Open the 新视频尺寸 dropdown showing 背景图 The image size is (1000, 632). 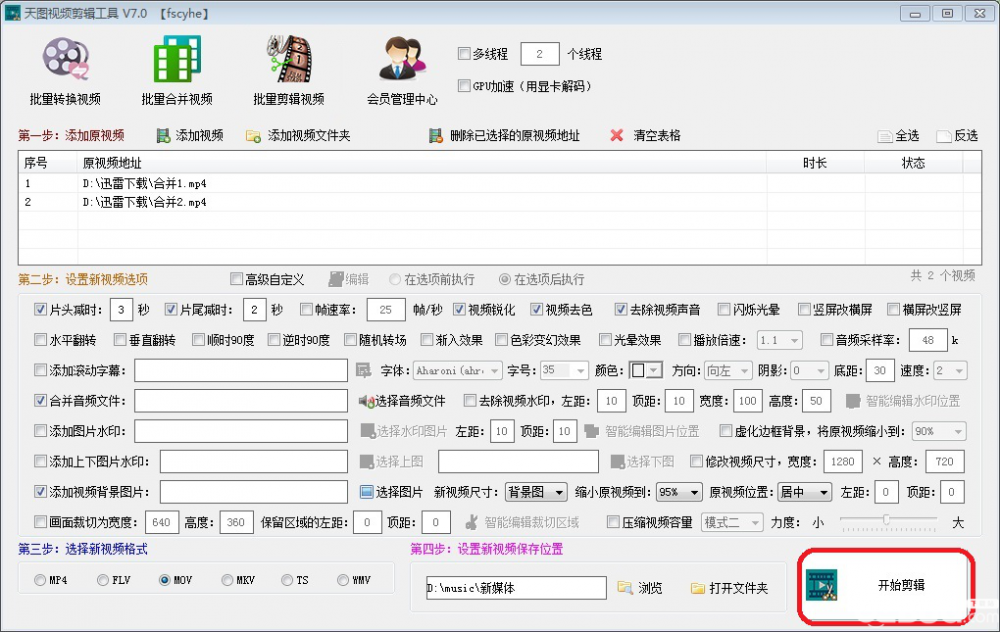(536, 492)
